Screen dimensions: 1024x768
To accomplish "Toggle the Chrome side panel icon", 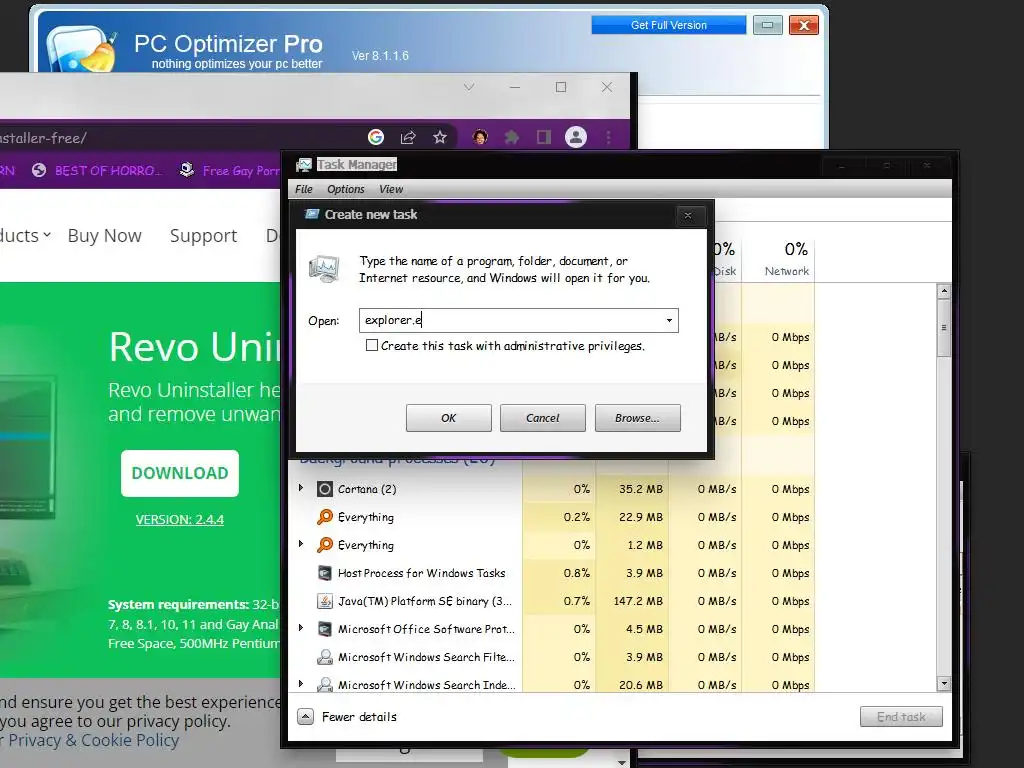I will click(543, 137).
